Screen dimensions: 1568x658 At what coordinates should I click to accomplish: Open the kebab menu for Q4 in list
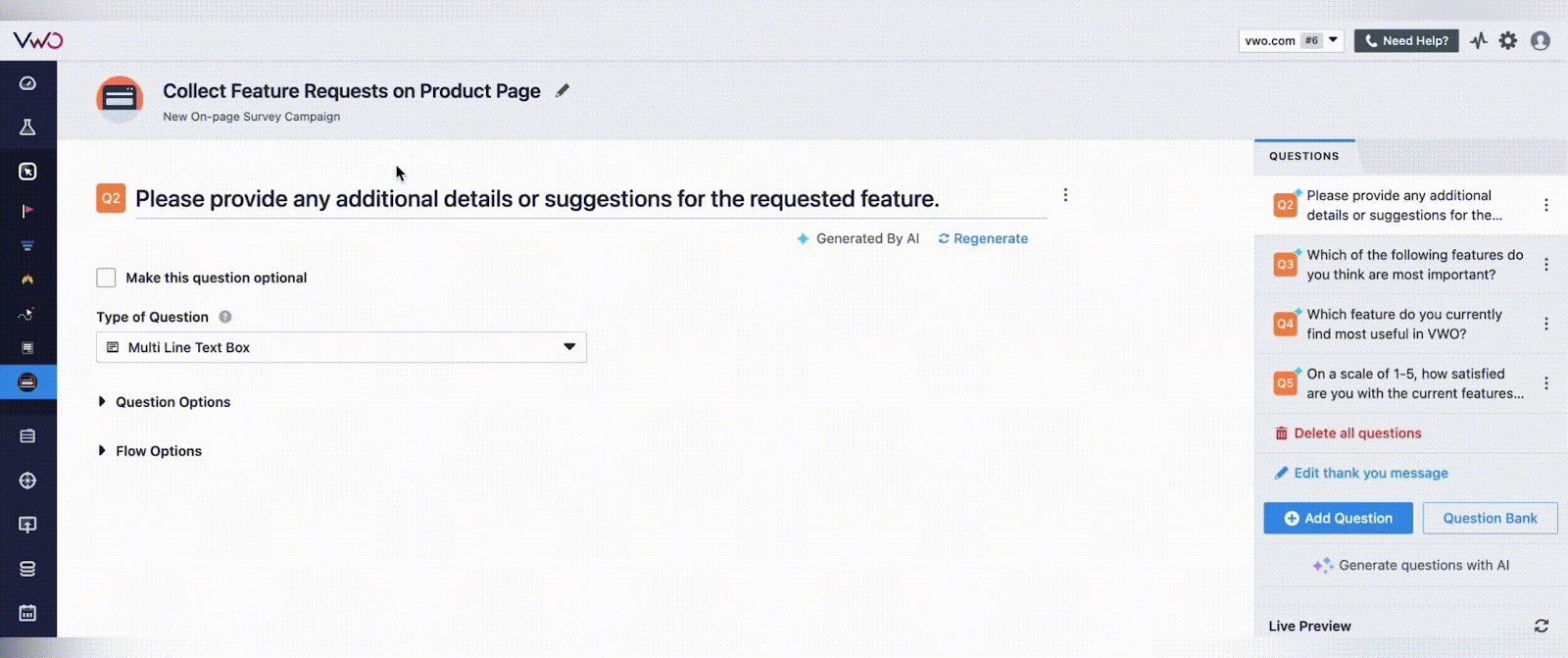pos(1546,324)
